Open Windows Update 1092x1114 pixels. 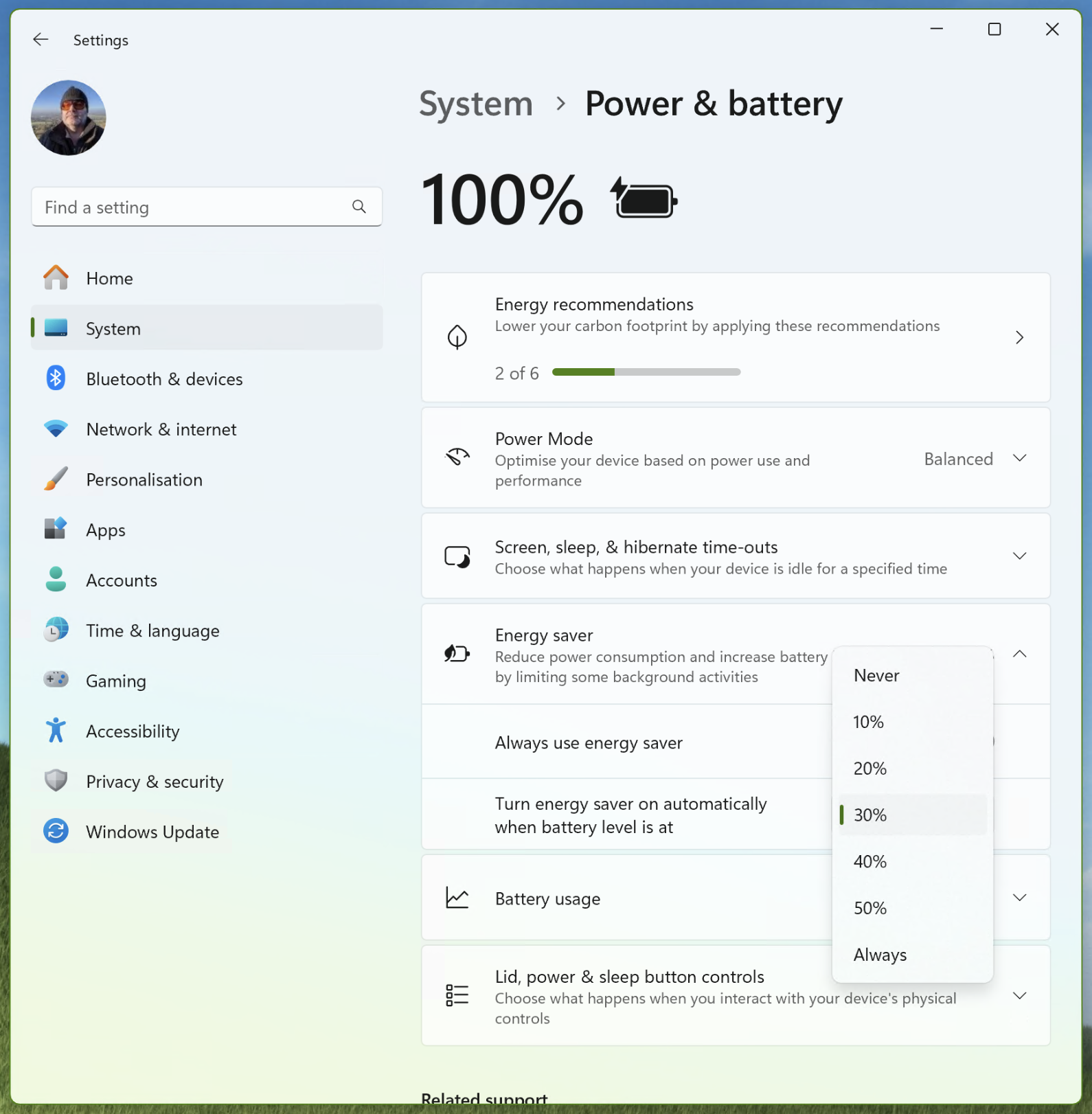click(207, 832)
